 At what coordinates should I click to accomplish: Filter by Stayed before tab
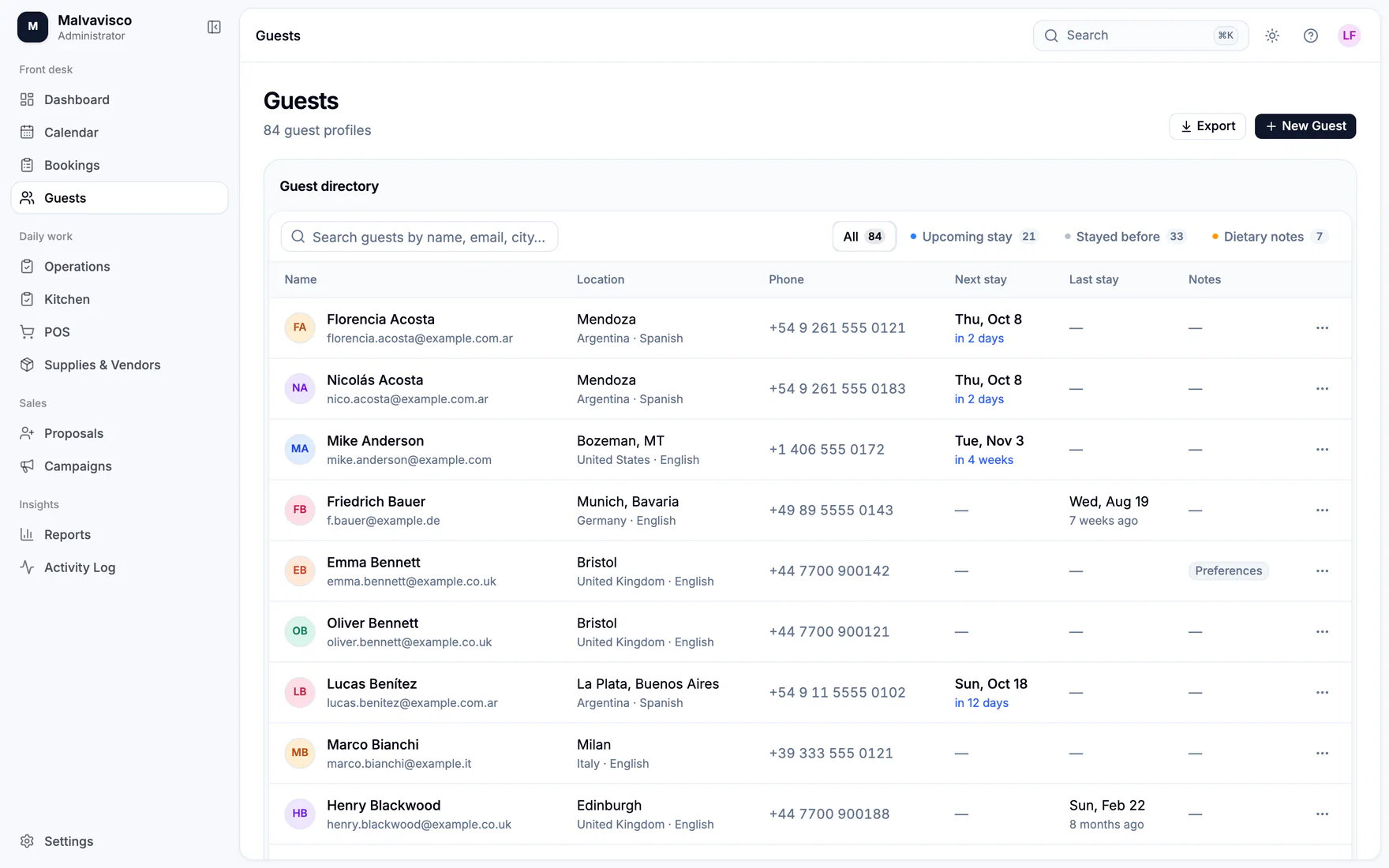point(1125,237)
